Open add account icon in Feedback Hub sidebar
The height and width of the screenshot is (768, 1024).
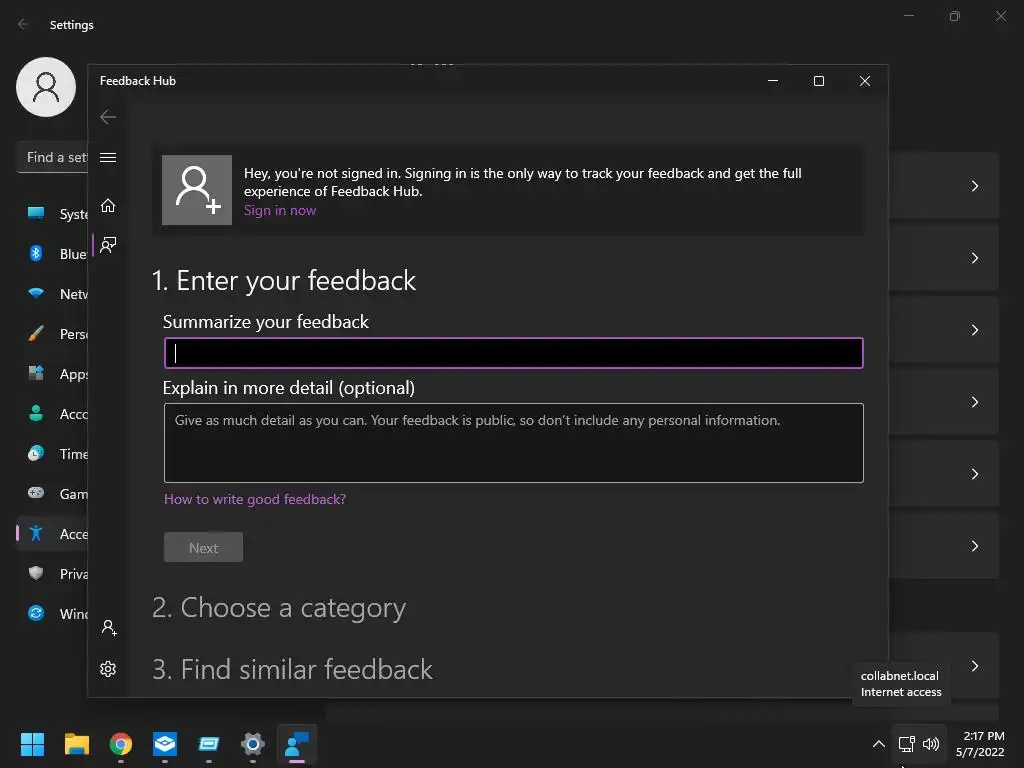coord(109,628)
